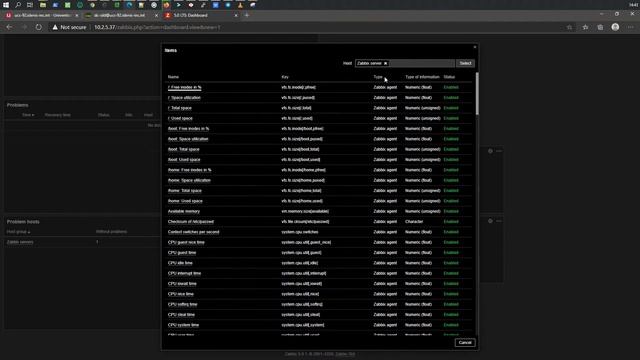Open VLC cone icon in taskbar
The height and width of the screenshot is (360, 640).
pos(240,5)
